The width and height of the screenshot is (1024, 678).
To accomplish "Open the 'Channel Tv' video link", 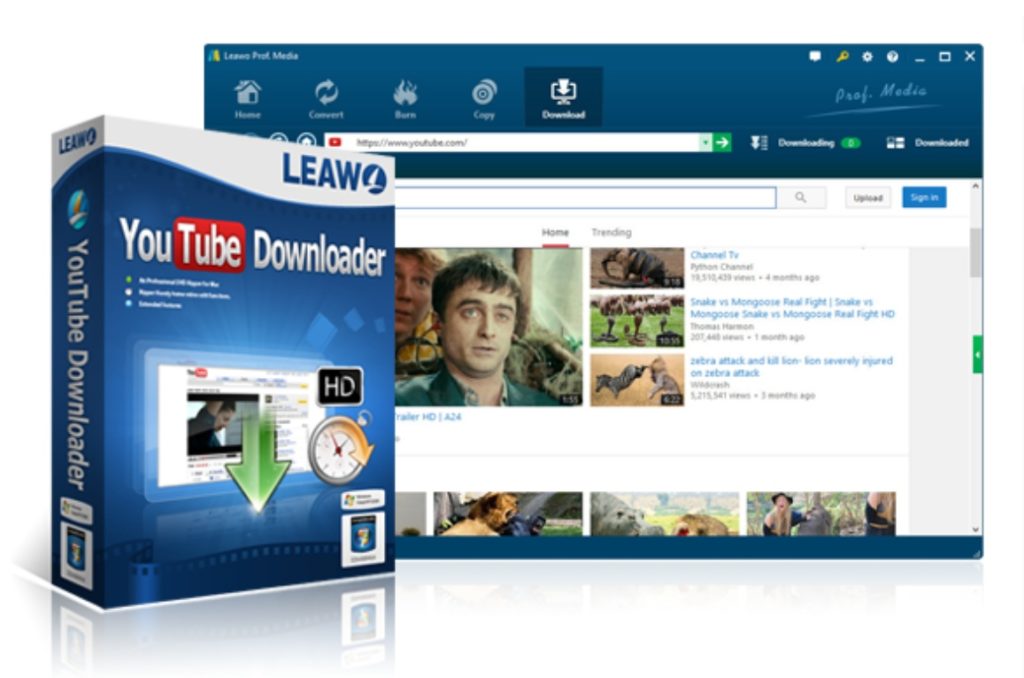I will (714, 255).
